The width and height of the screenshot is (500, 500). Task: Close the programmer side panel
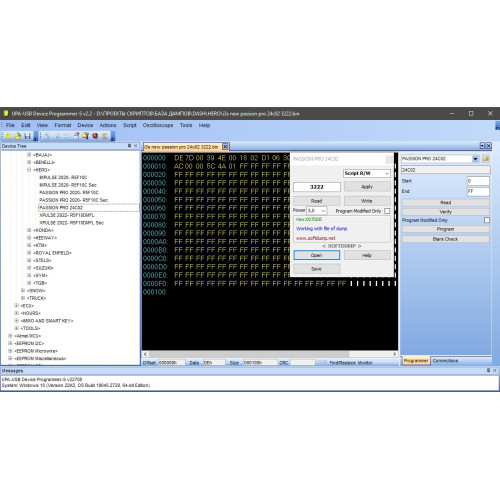click(x=488, y=146)
